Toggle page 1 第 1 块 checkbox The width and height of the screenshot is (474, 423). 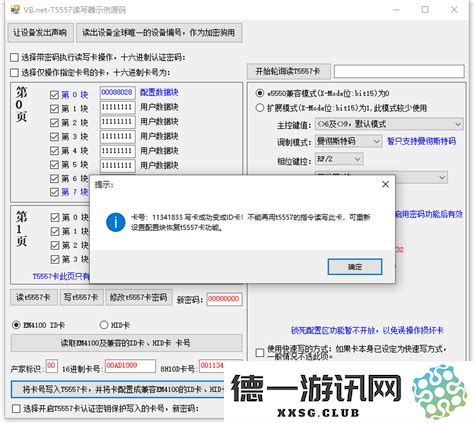coord(55,232)
